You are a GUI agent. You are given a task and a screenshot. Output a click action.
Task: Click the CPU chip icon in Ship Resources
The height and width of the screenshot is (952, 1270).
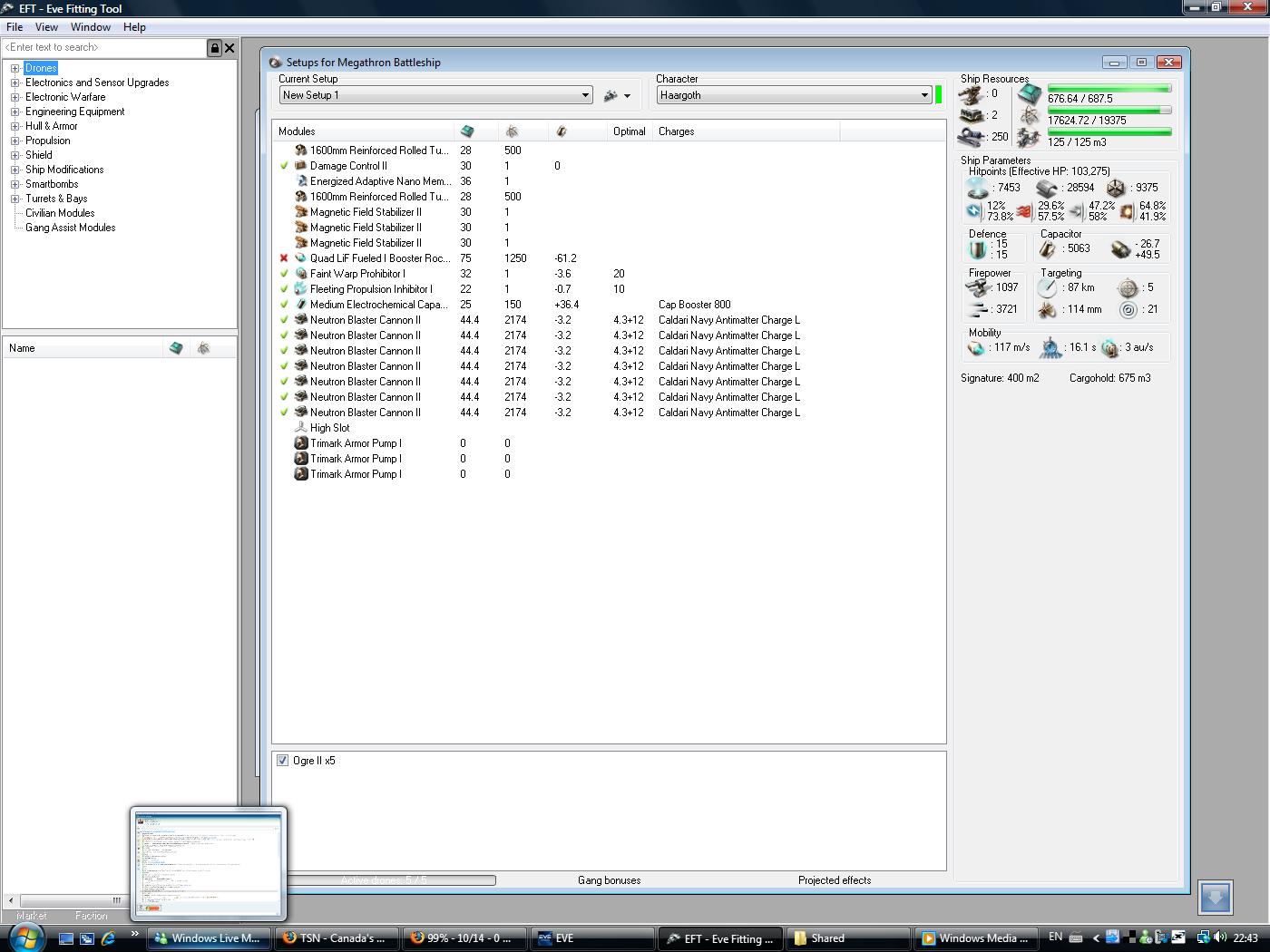tap(1029, 94)
